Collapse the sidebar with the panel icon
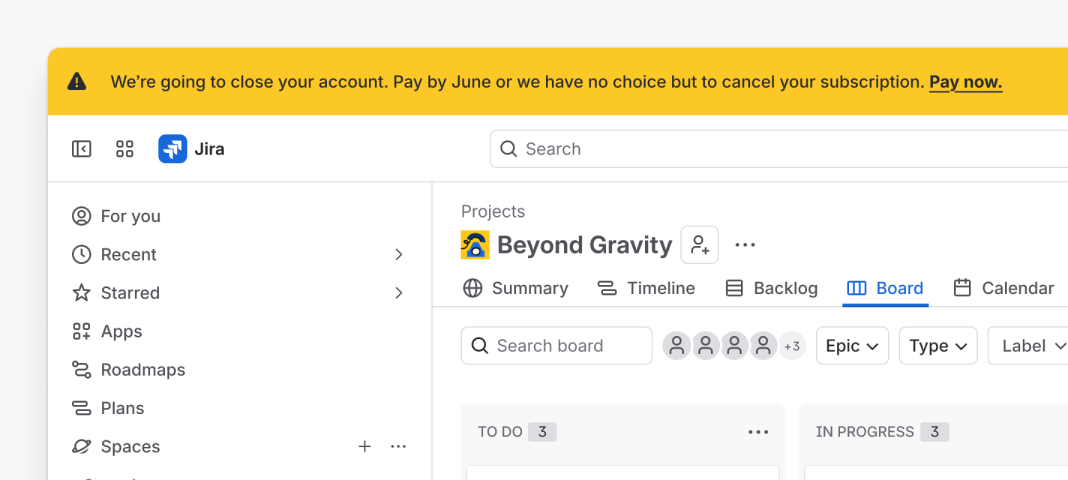 82,149
